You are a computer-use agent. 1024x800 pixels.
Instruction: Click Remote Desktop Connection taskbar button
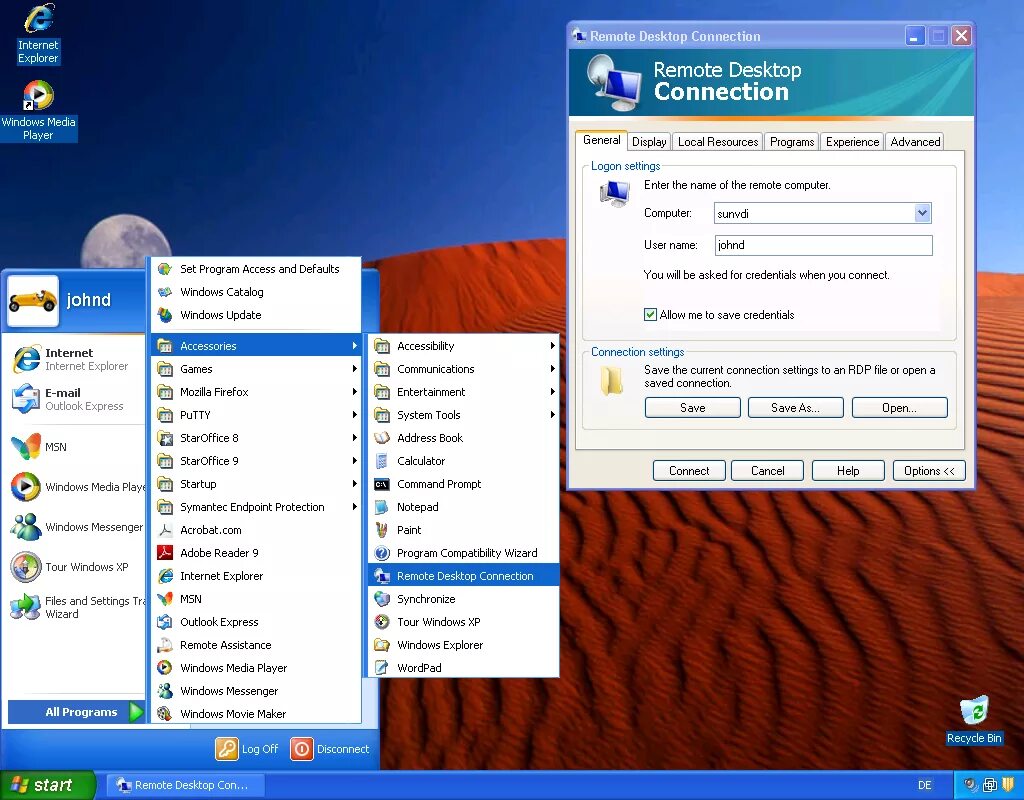[x=185, y=785]
